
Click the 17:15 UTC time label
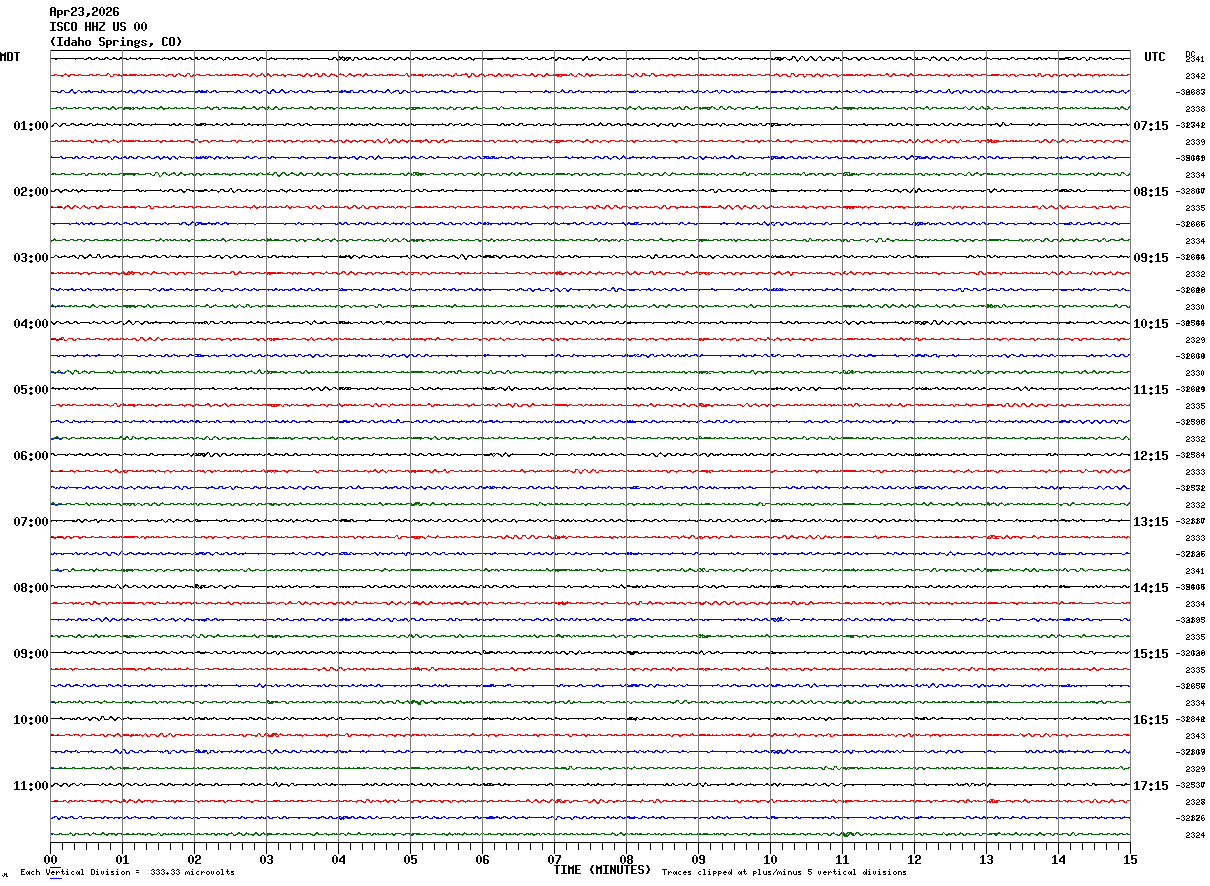[x=1150, y=786]
